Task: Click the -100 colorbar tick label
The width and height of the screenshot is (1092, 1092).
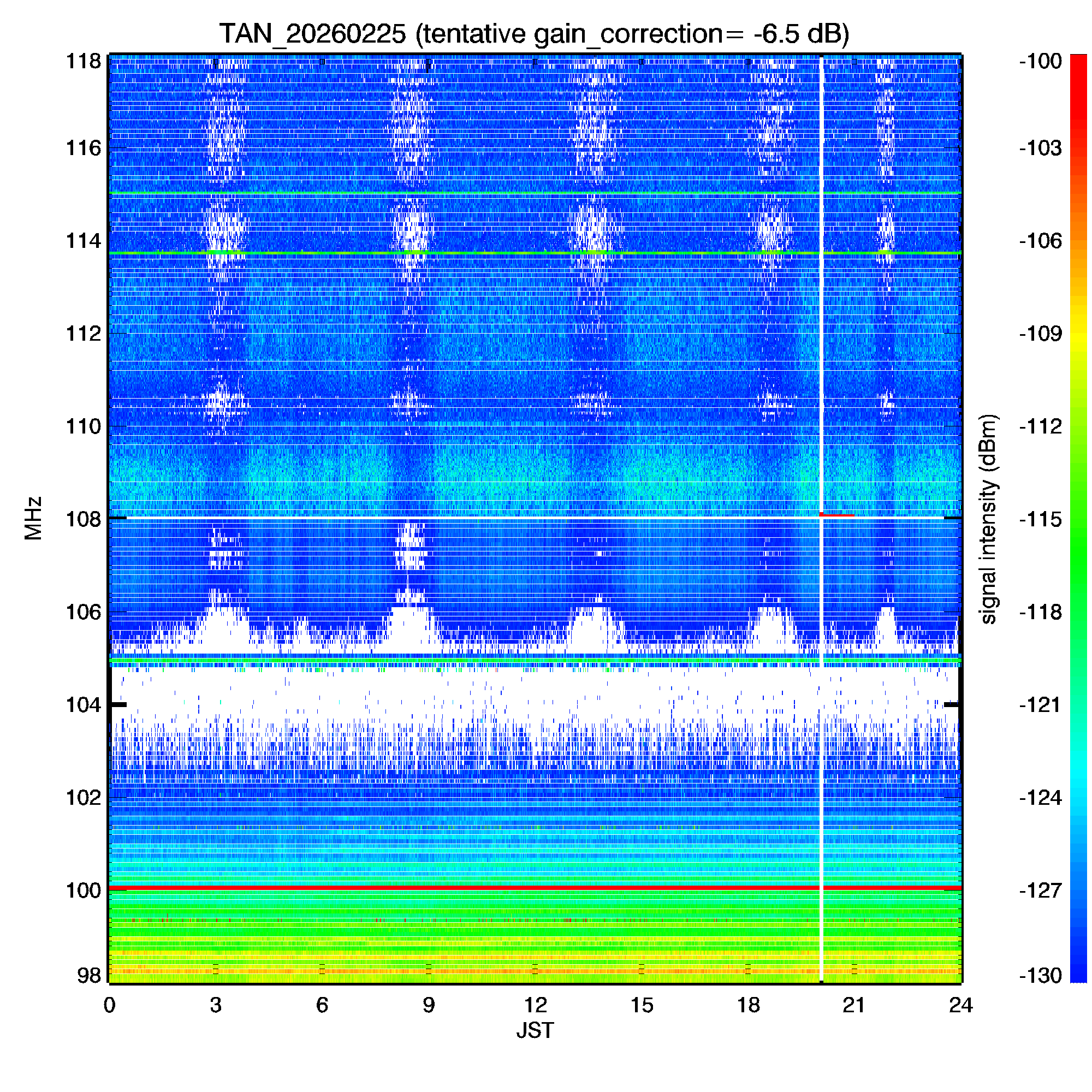Action: point(1041,61)
